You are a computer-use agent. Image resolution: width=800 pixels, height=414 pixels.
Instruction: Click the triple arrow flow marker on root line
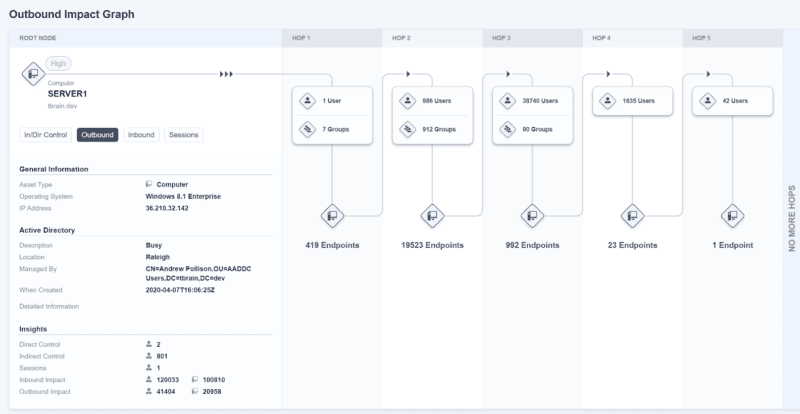tap(226, 75)
